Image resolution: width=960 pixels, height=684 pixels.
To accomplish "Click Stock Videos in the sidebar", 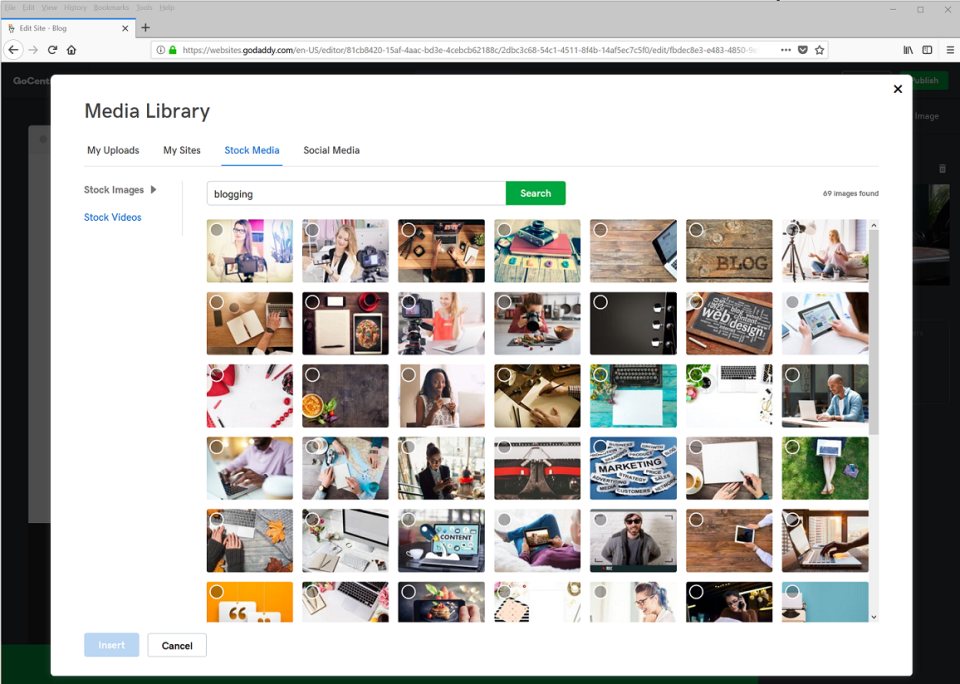I will pos(112,217).
